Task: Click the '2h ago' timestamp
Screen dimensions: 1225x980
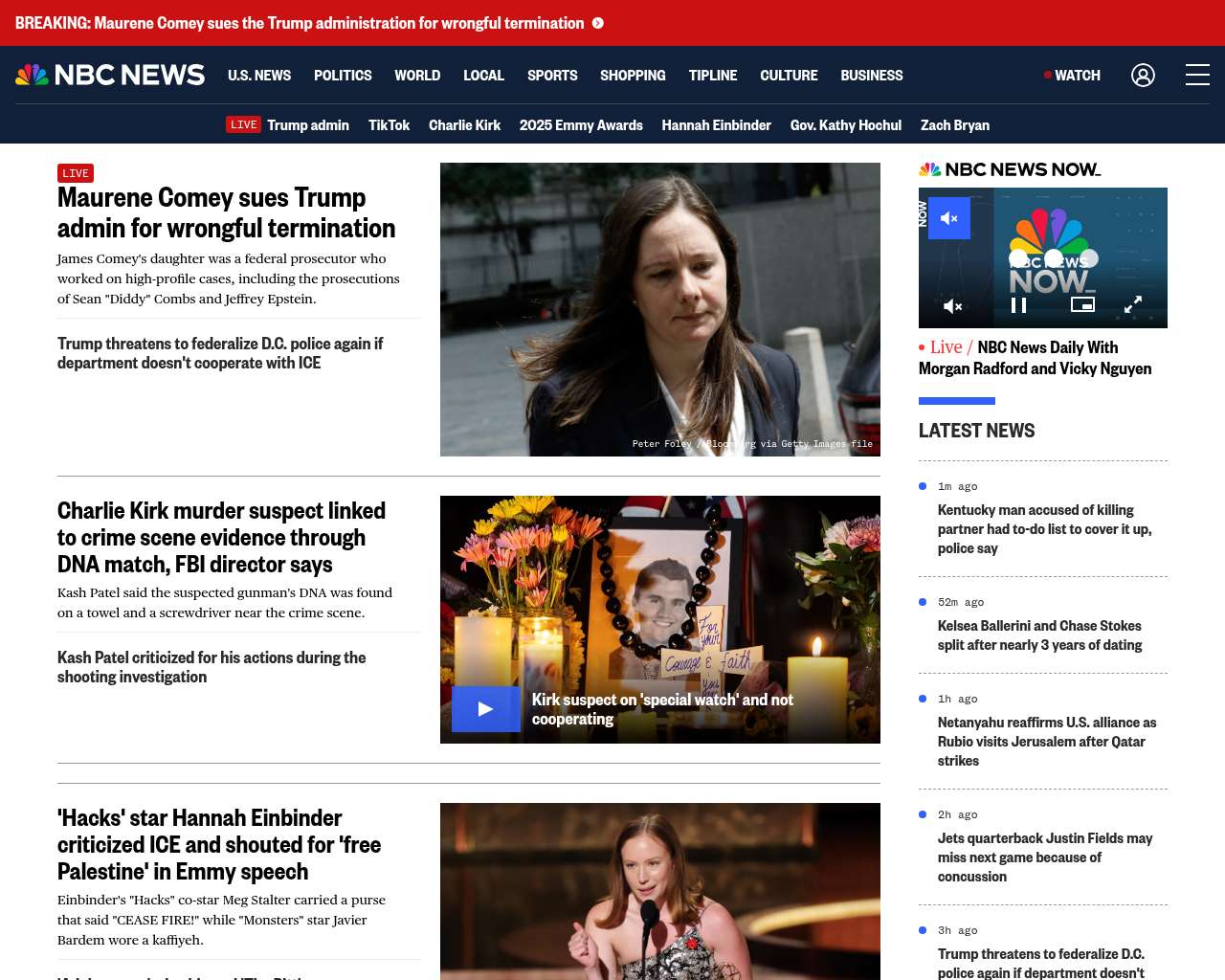Action: (x=957, y=814)
